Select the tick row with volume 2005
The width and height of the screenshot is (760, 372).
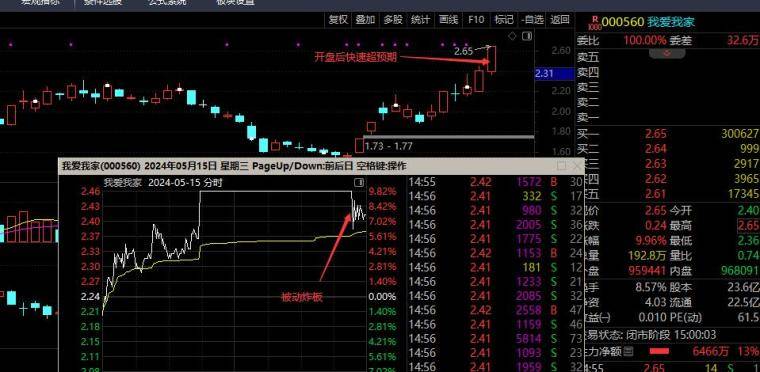[x=494, y=225]
